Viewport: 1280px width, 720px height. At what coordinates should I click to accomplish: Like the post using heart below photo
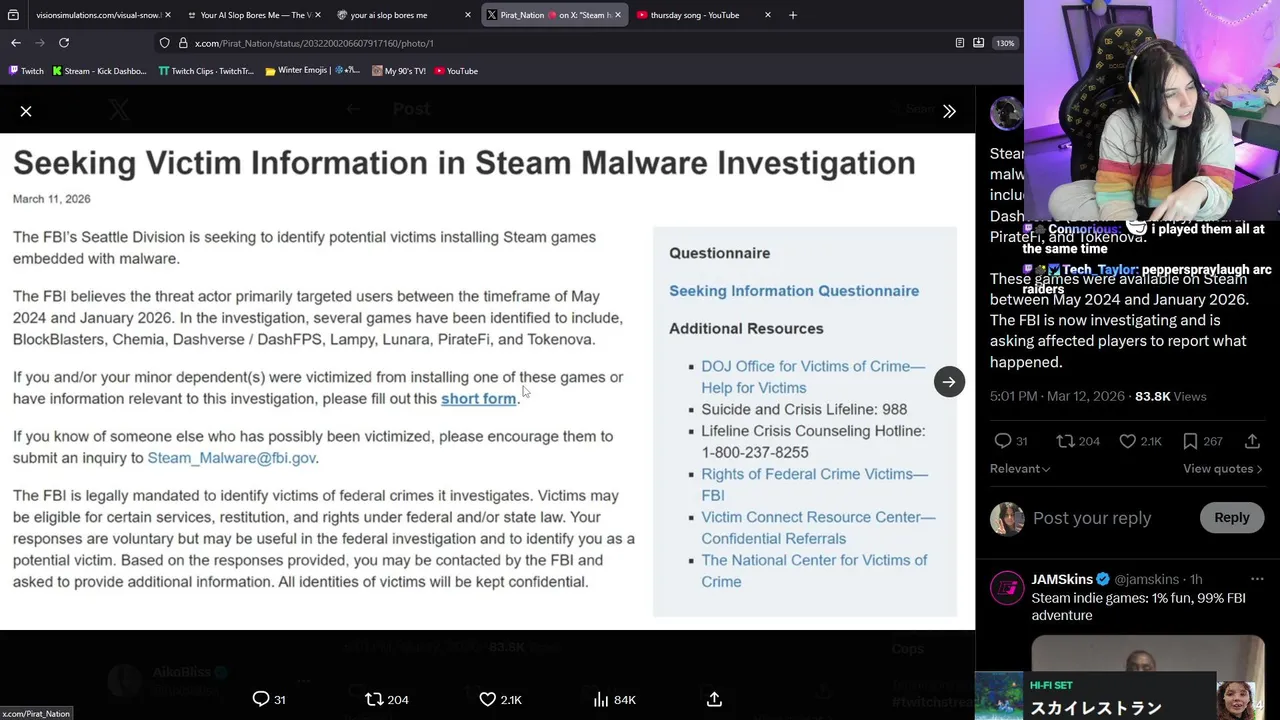pos(487,699)
